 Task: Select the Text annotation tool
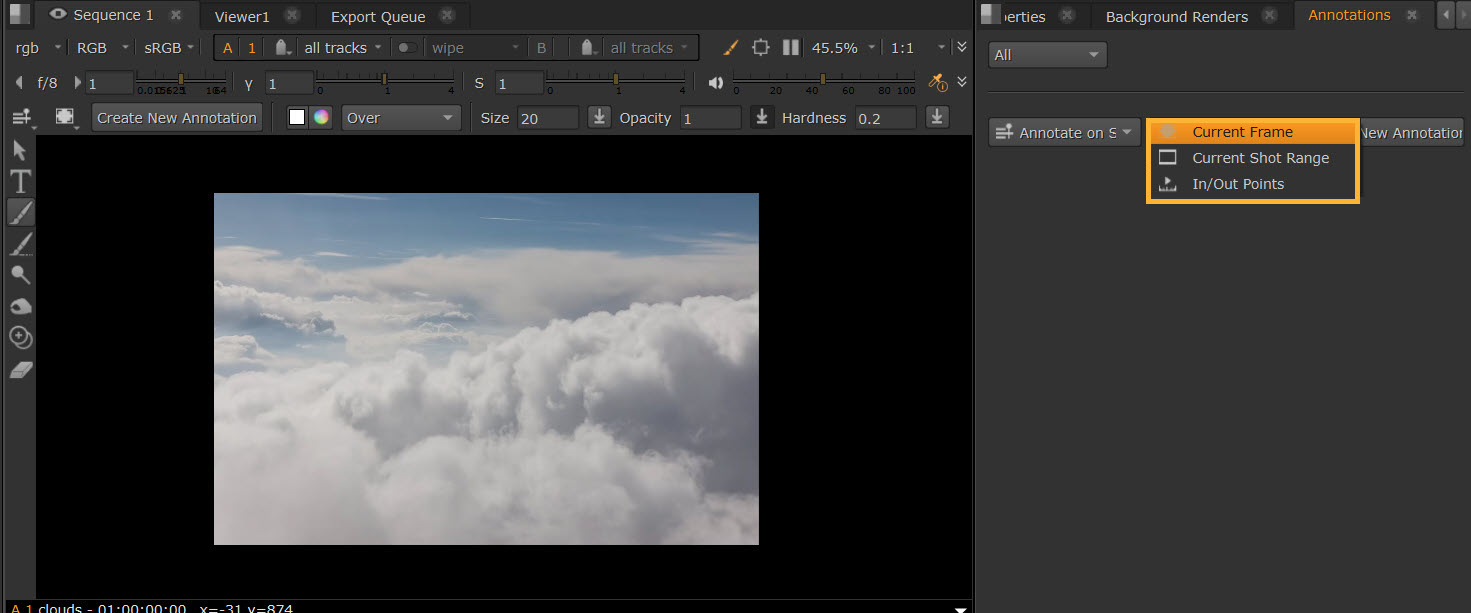(20, 181)
